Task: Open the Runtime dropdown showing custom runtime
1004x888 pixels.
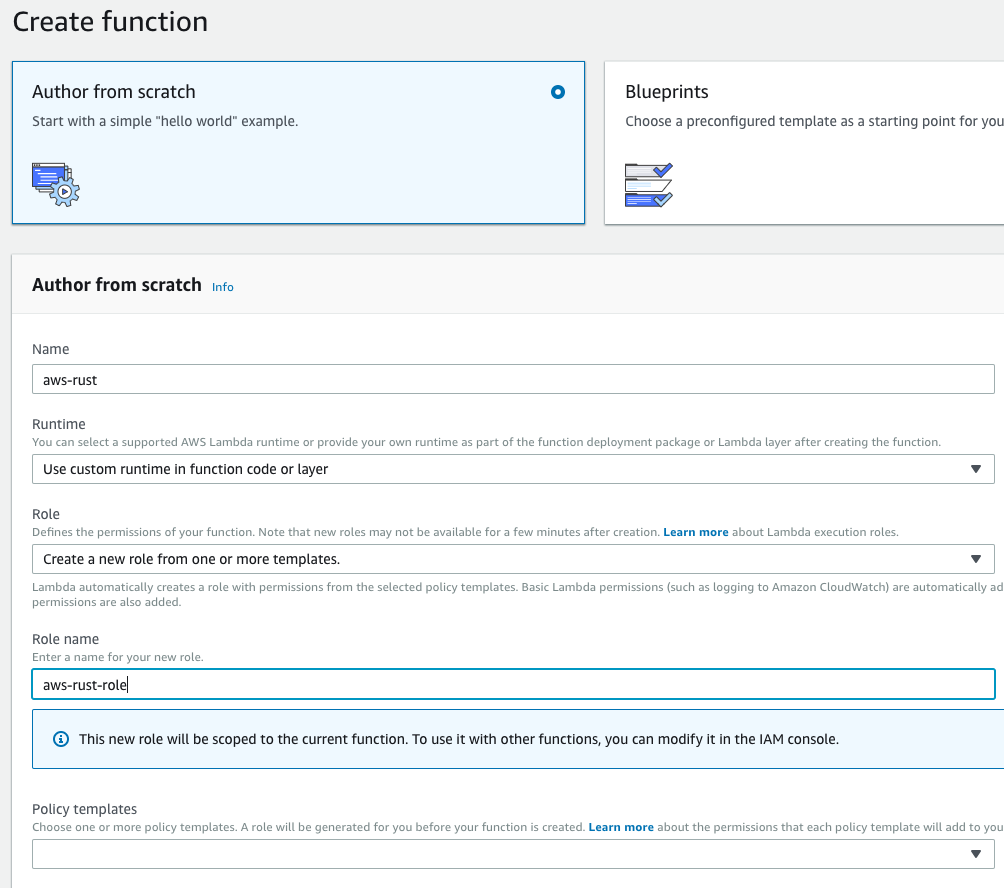Action: tap(512, 468)
